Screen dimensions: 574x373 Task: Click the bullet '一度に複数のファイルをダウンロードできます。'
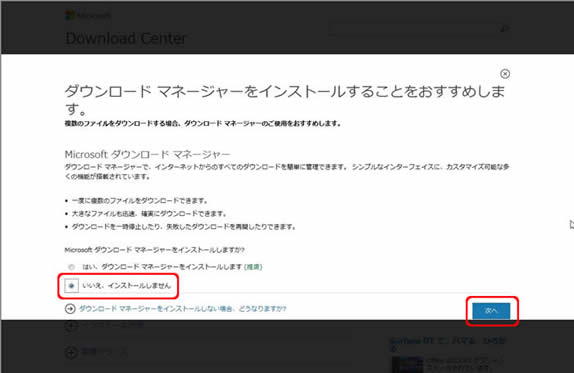[140, 201]
